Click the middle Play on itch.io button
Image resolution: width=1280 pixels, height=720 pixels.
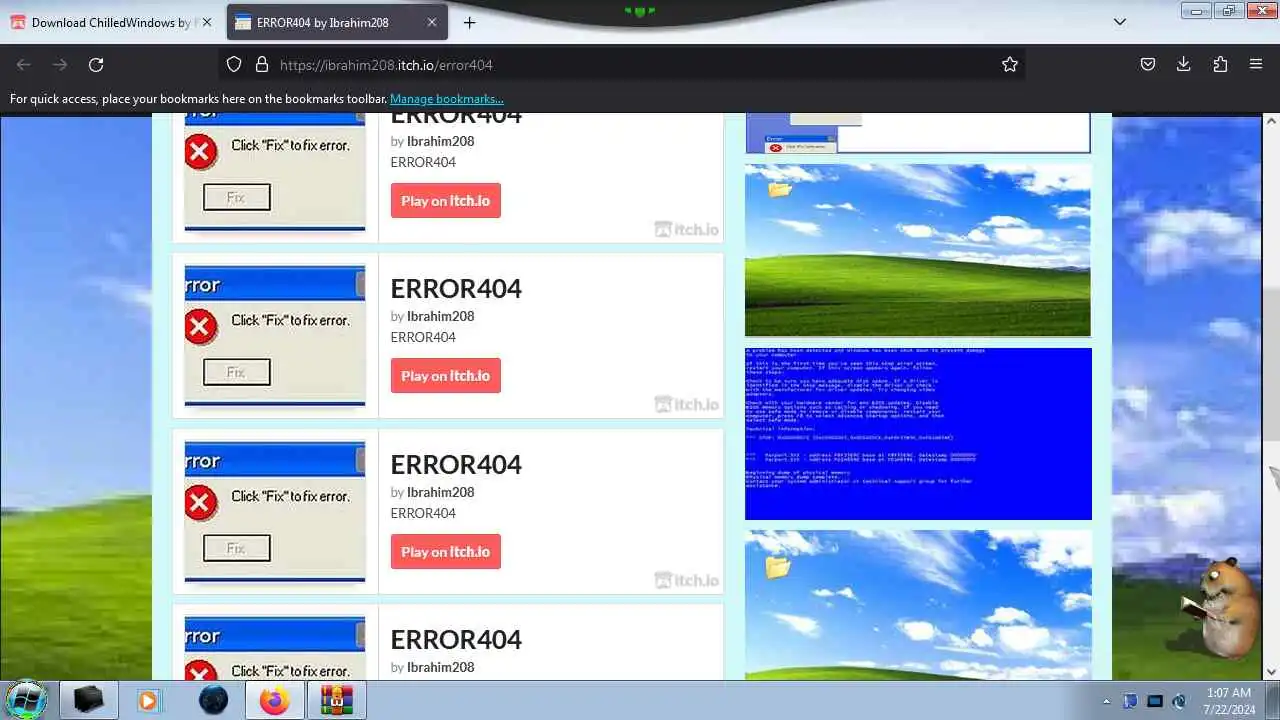445,376
